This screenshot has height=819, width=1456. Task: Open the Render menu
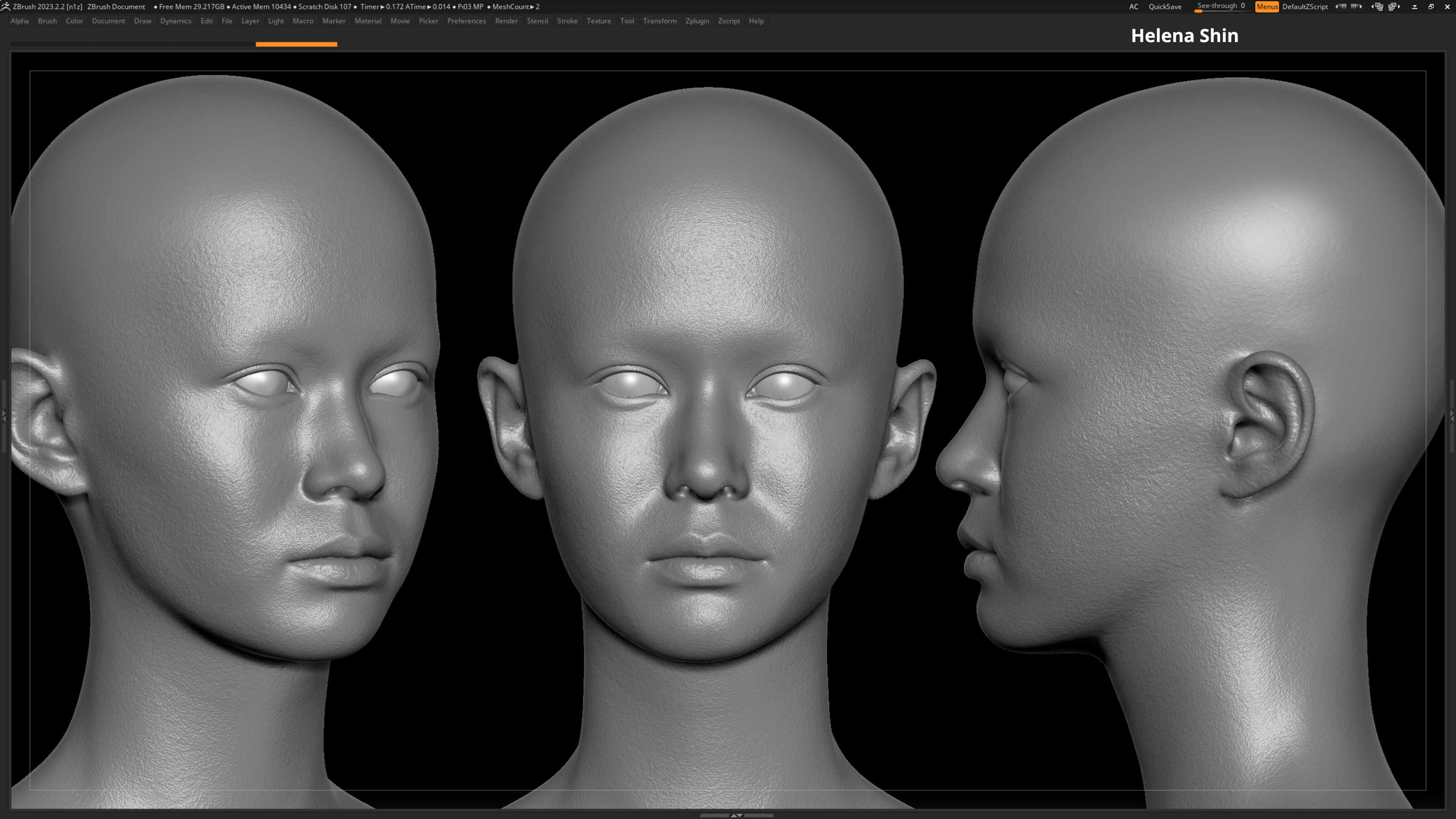pos(506,21)
